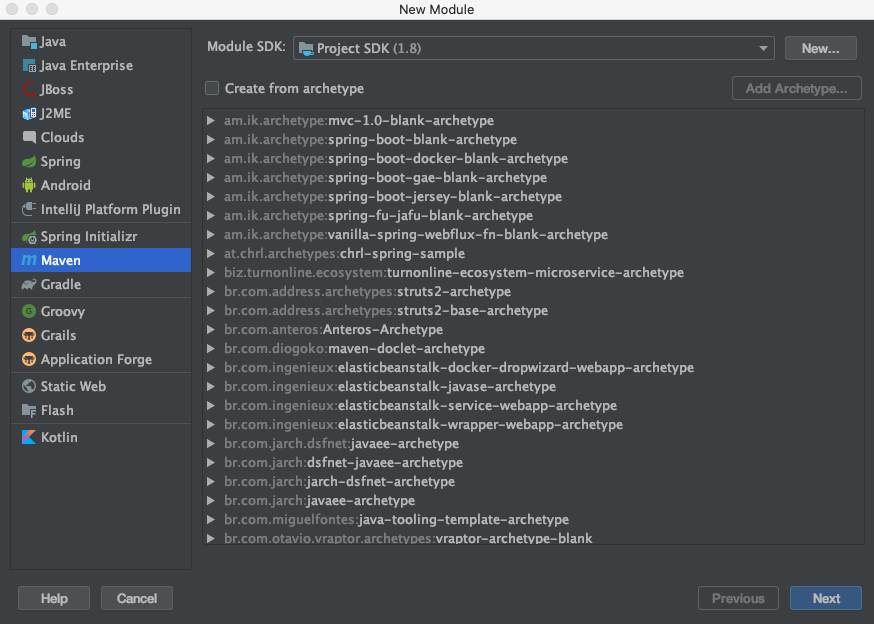The width and height of the screenshot is (874, 624).
Task: Choose Android module type
Action: (101, 185)
